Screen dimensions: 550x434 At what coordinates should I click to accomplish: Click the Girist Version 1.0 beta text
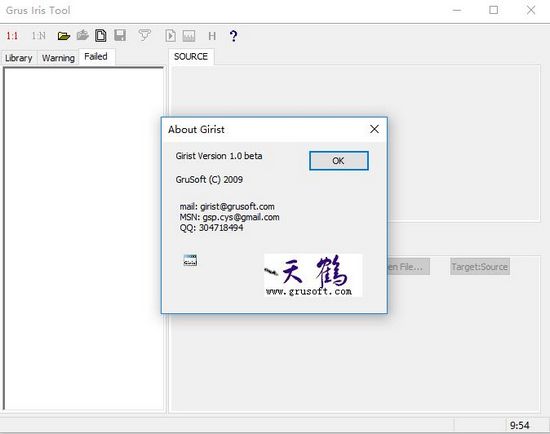point(219,156)
